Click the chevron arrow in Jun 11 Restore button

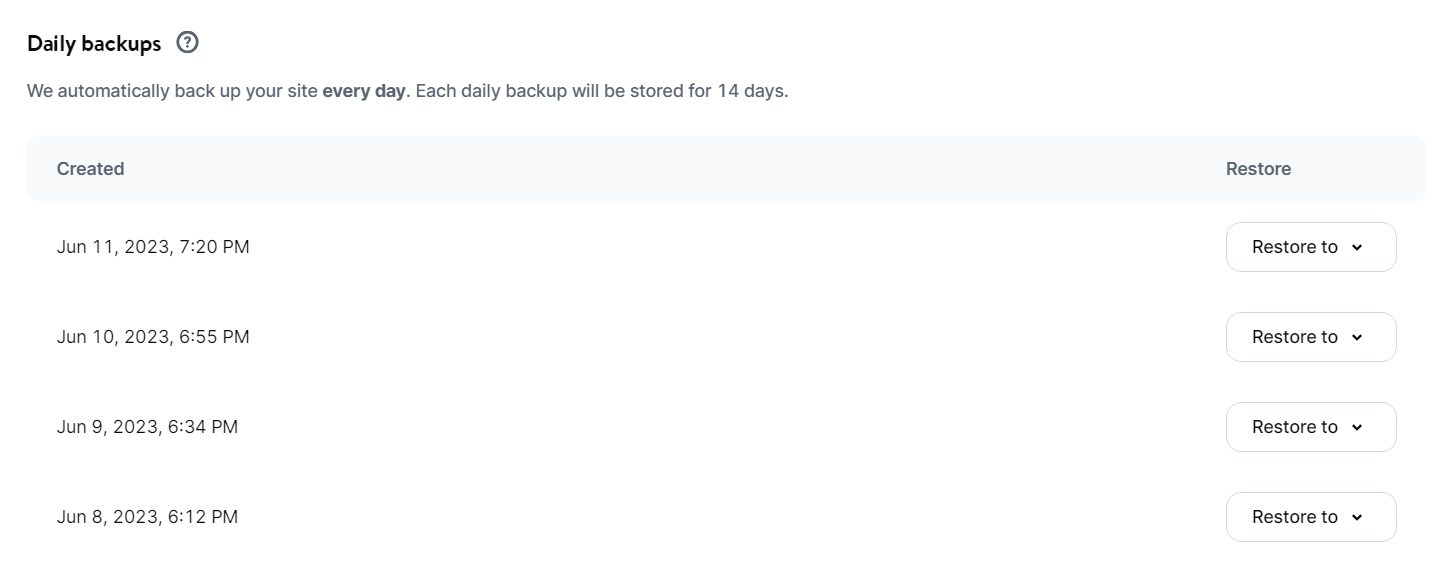click(1357, 248)
